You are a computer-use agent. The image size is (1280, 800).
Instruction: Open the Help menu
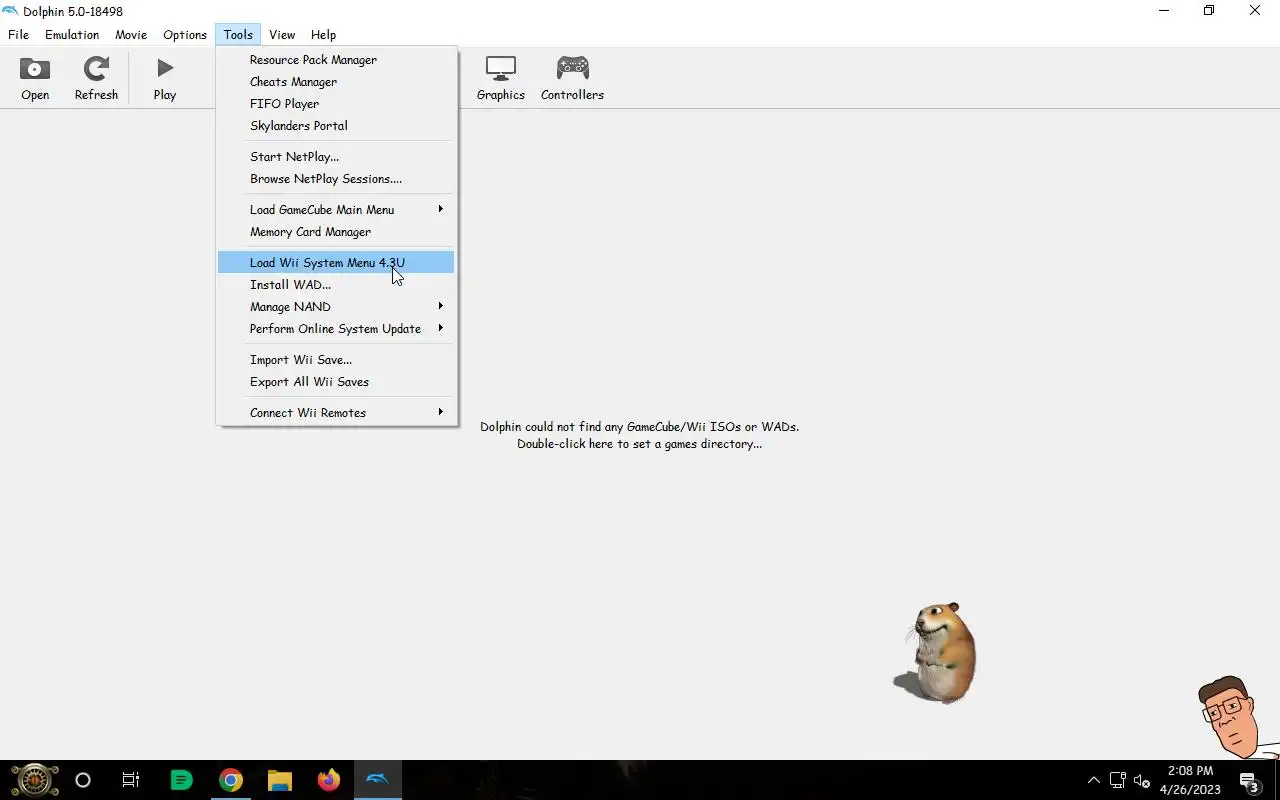(x=323, y=34)
